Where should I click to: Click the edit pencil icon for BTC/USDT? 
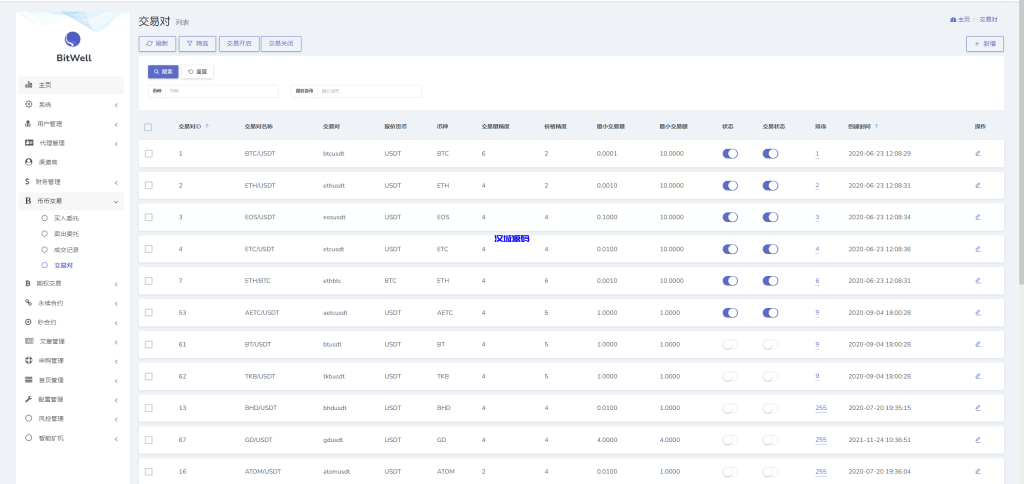coord(977,153)
